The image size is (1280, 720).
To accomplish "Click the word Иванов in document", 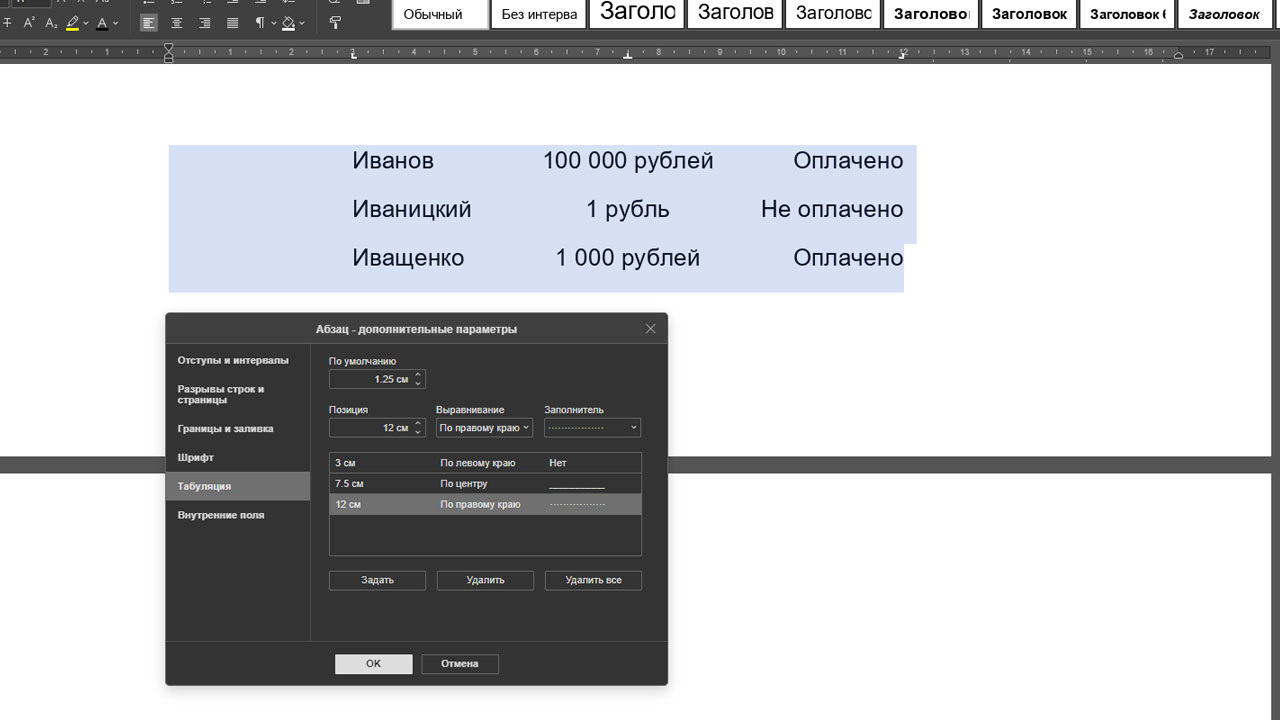I will tap(393, 161).
